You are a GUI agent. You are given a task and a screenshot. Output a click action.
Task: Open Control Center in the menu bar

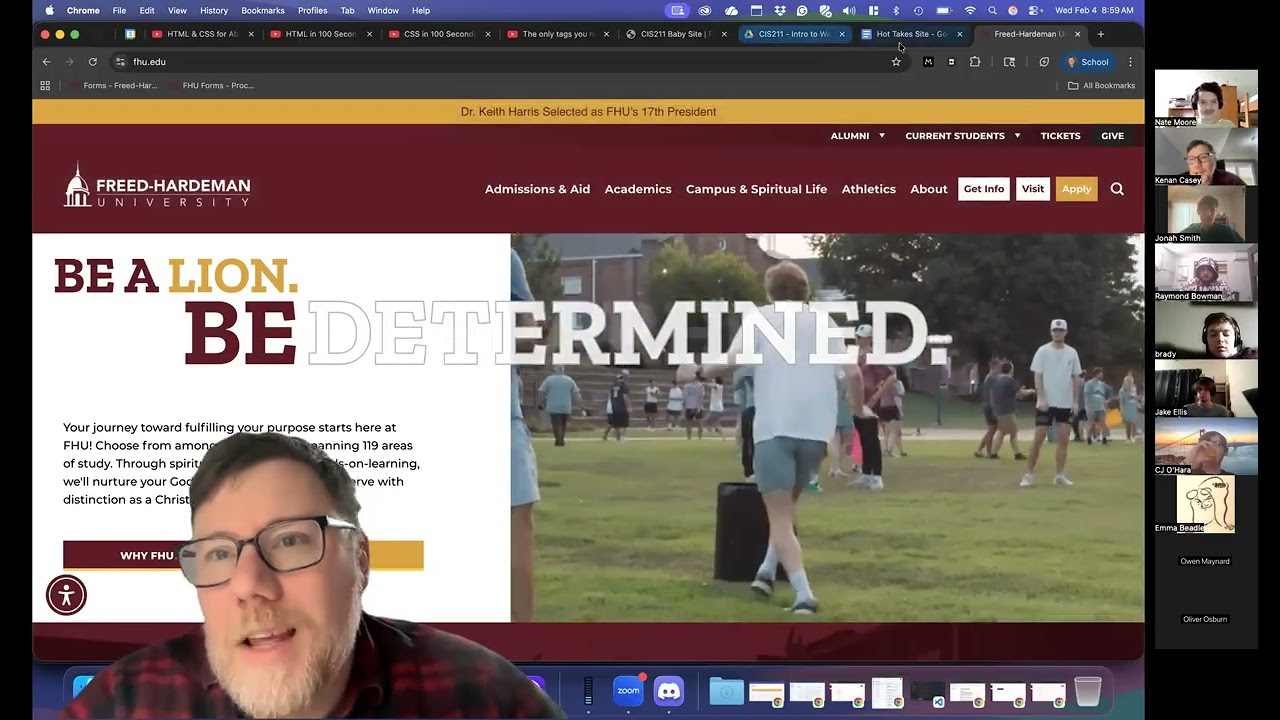tap(1034, 11)
